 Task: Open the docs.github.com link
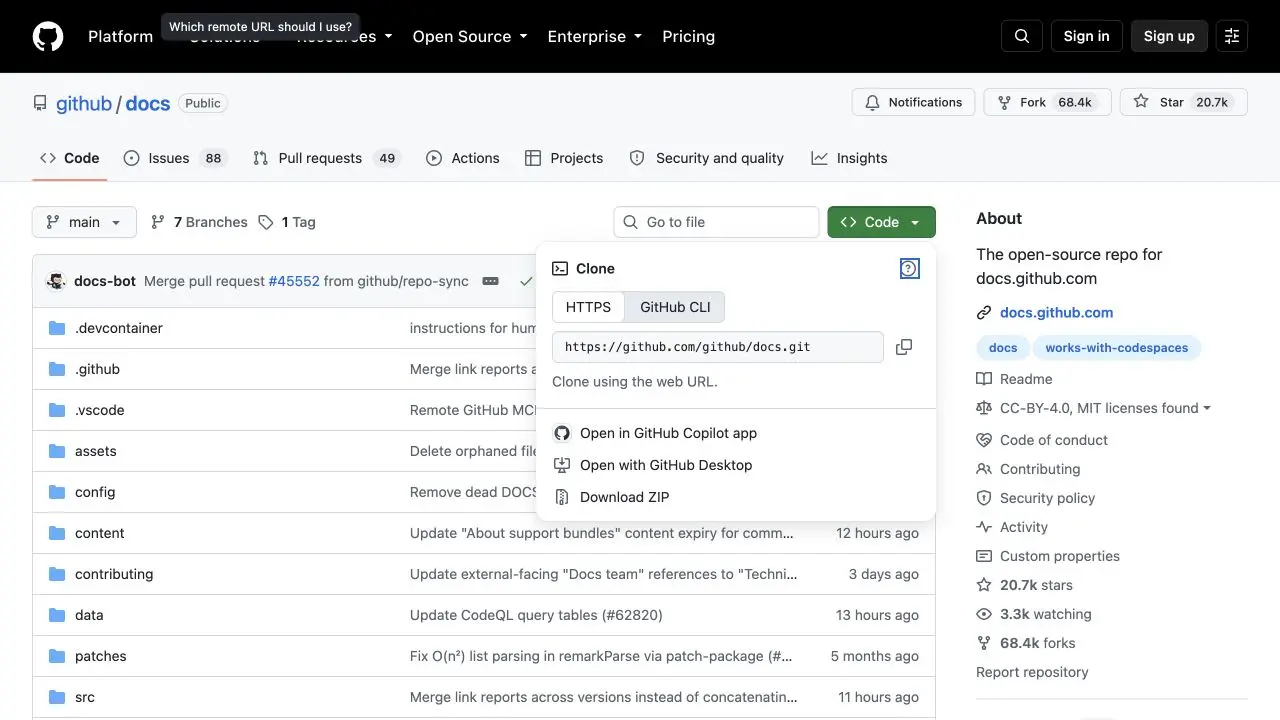(1056, 313)
